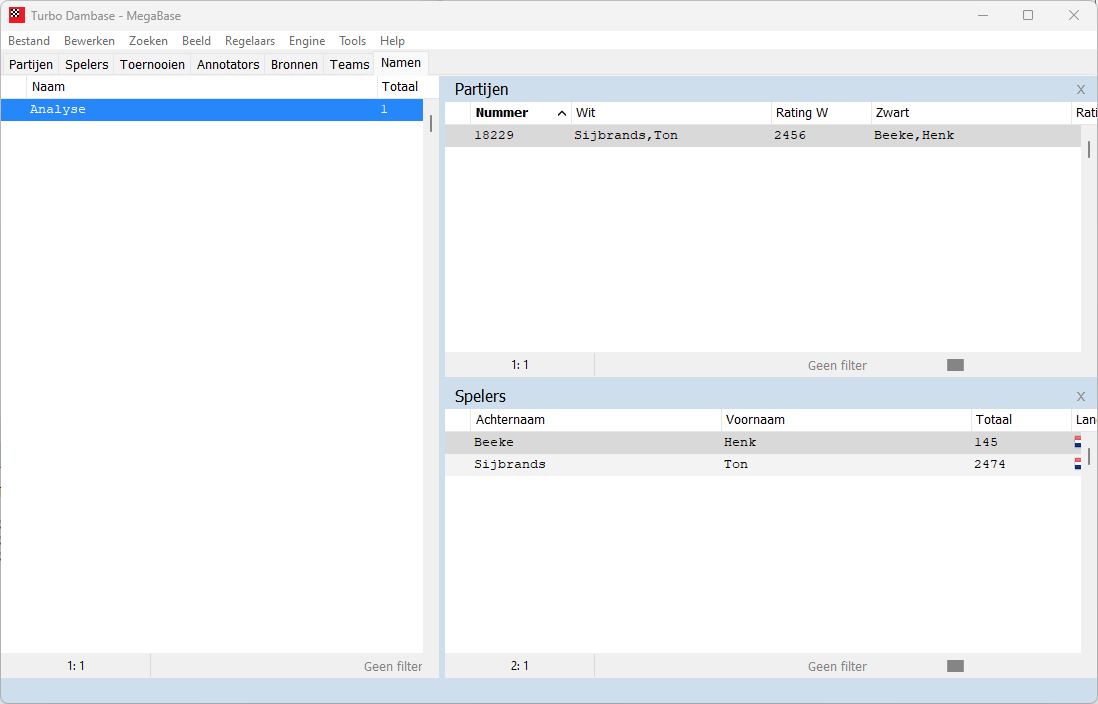Screen dimensions: 1098x704
Task: Open the Zoeken menu
Action: pos(148,41)
